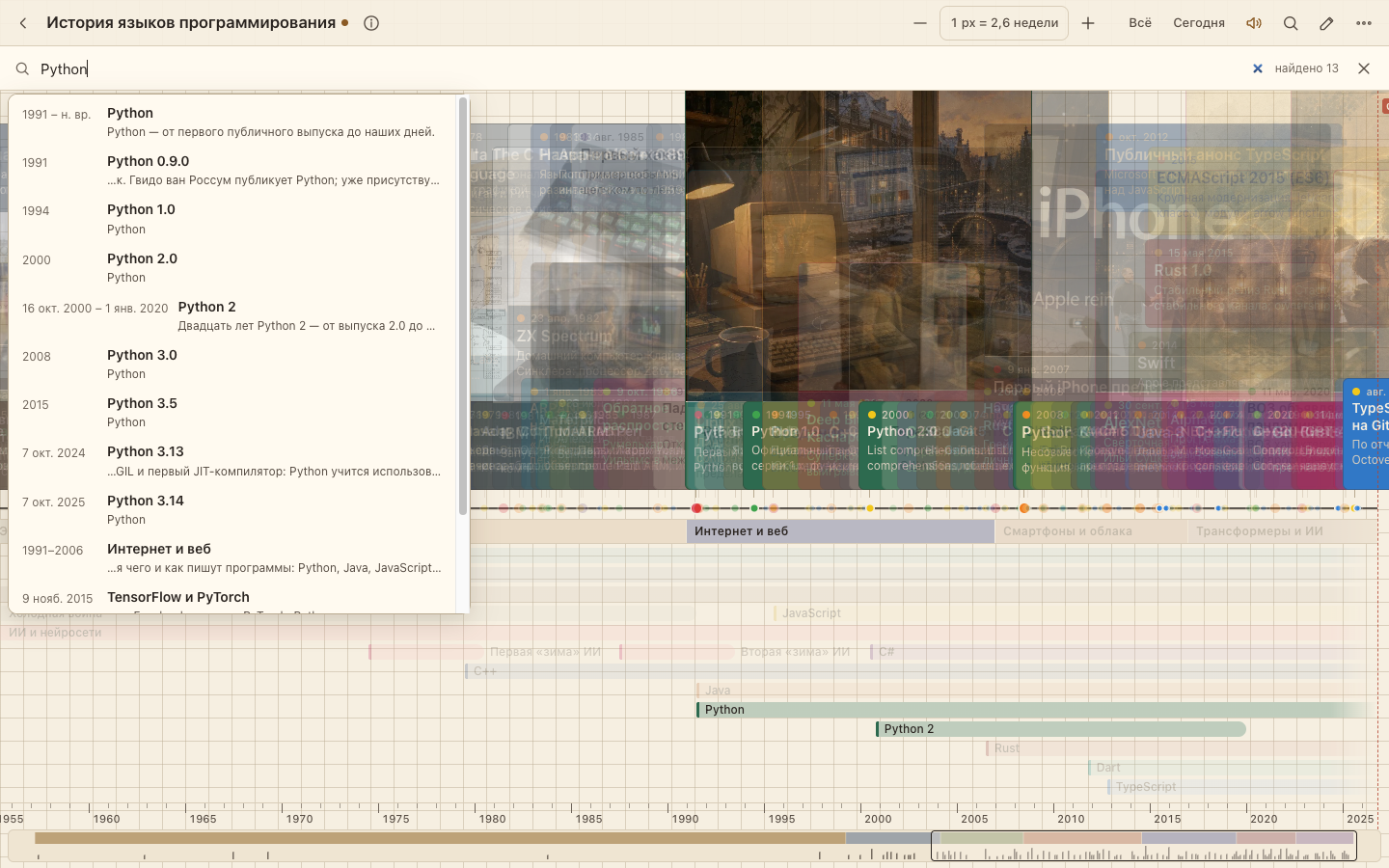The height and width of the screenshot is (868, 1389).
Task: Select the Интернет и веб era band
Action: pos(840,531)
